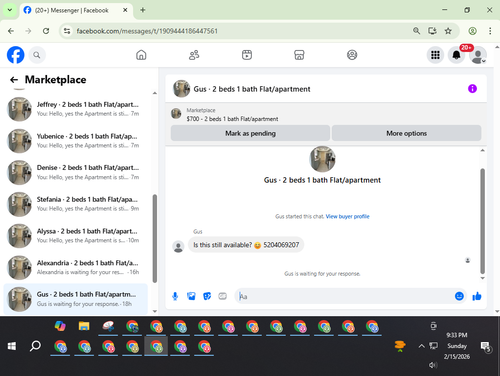Open Chrome profile icon
The image size is (500, 376).
coord(472,31)
